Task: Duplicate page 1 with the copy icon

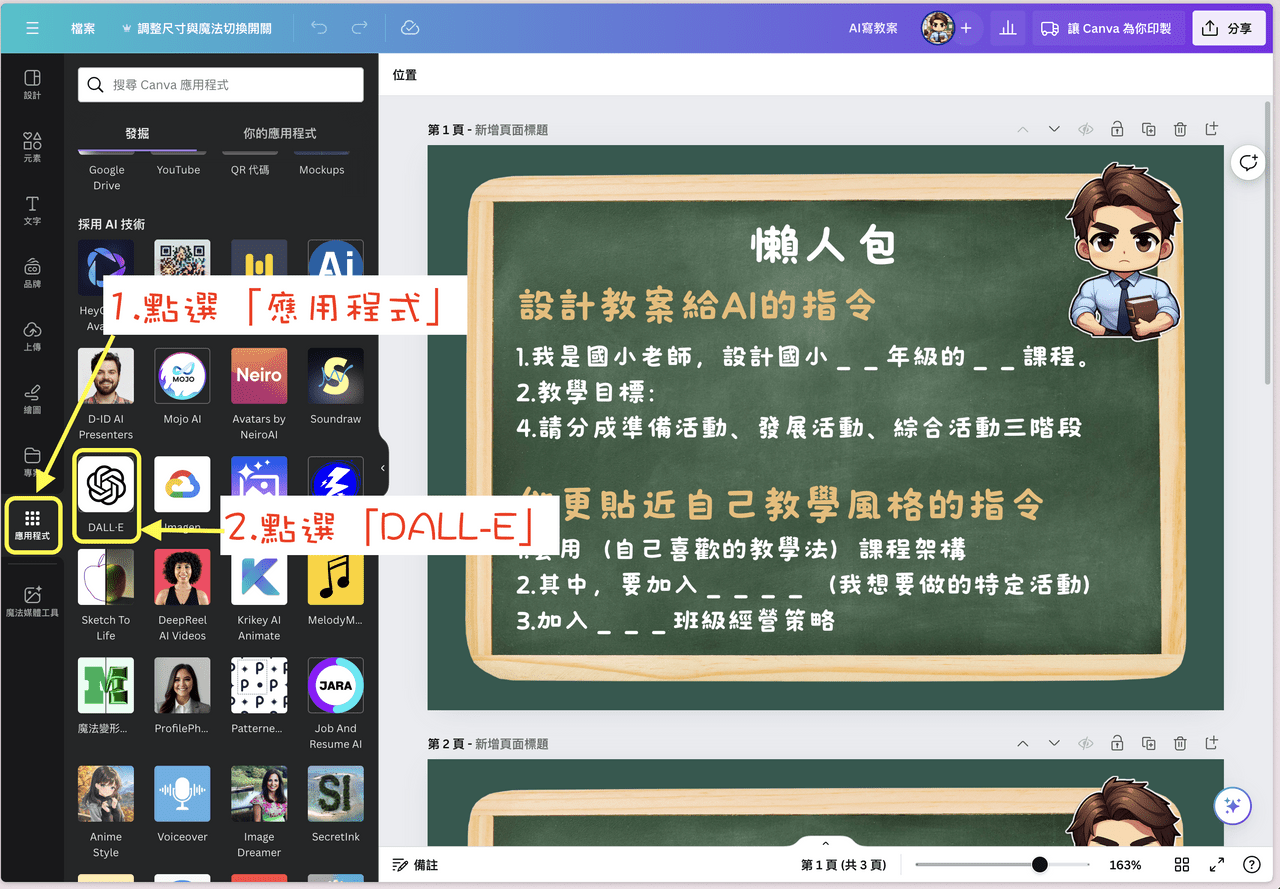Action: click(1148, 129)
